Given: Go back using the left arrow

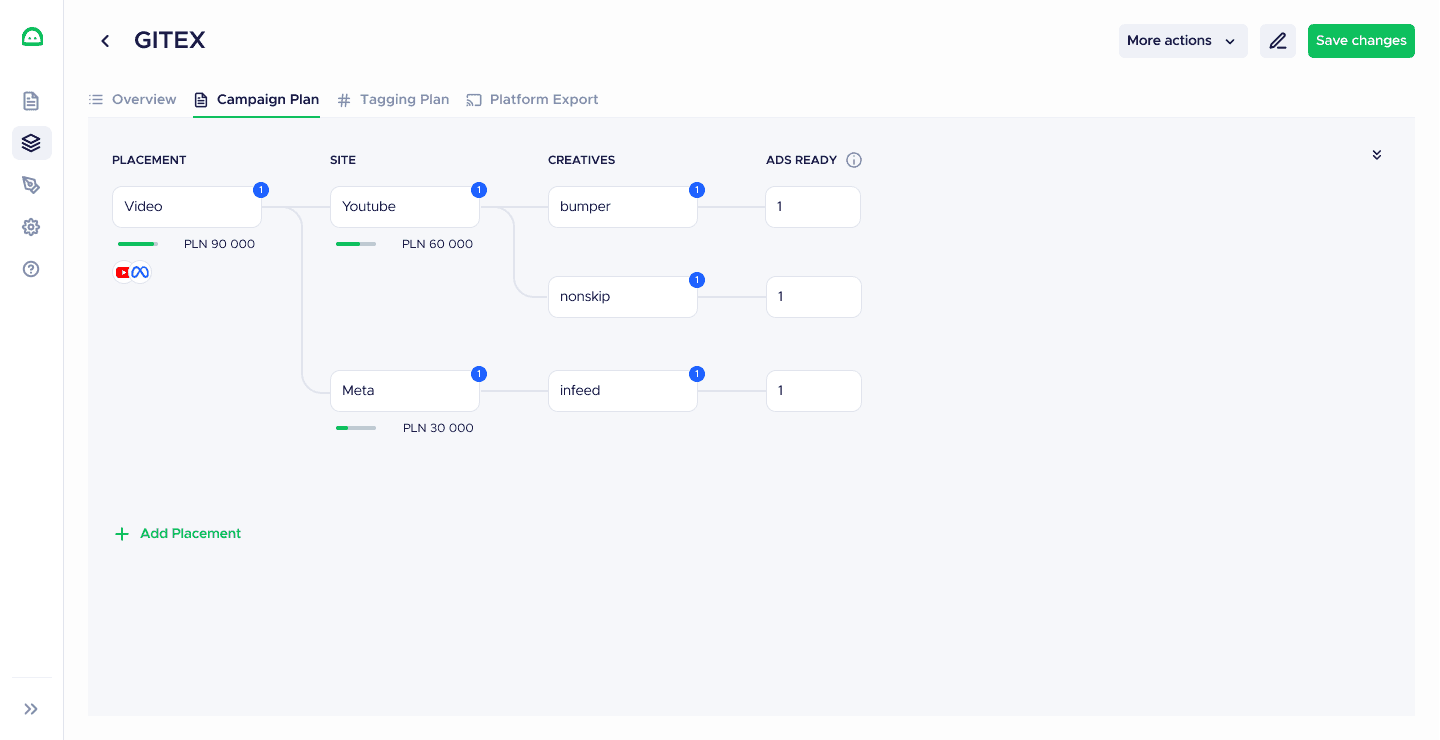Looking at the screenshot, I should [105, 41].
